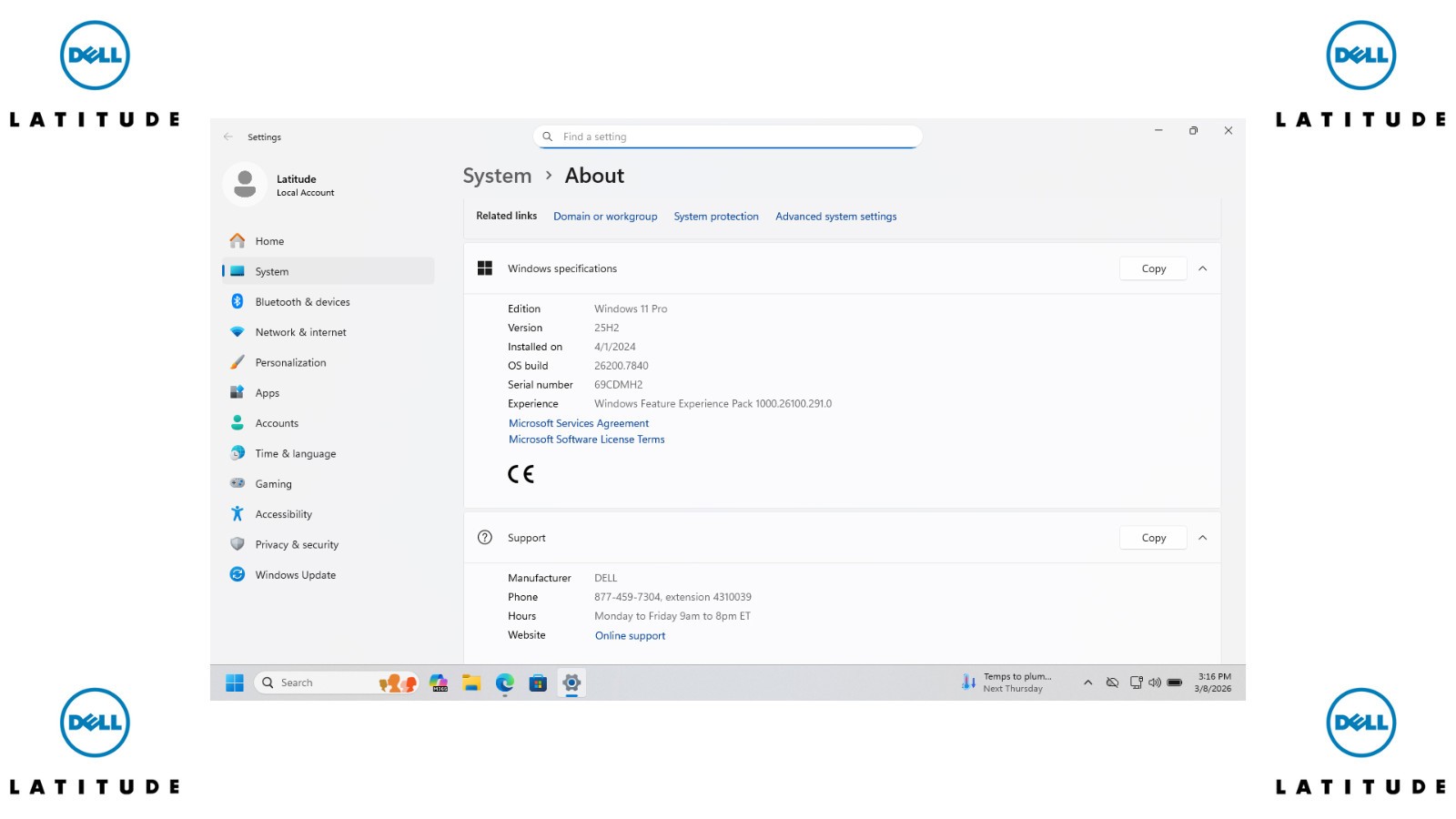1456x819 pixels.
Task: Open the clock showing 3:16 PM
Action: pyautogui.click(x=1213, y=682)
